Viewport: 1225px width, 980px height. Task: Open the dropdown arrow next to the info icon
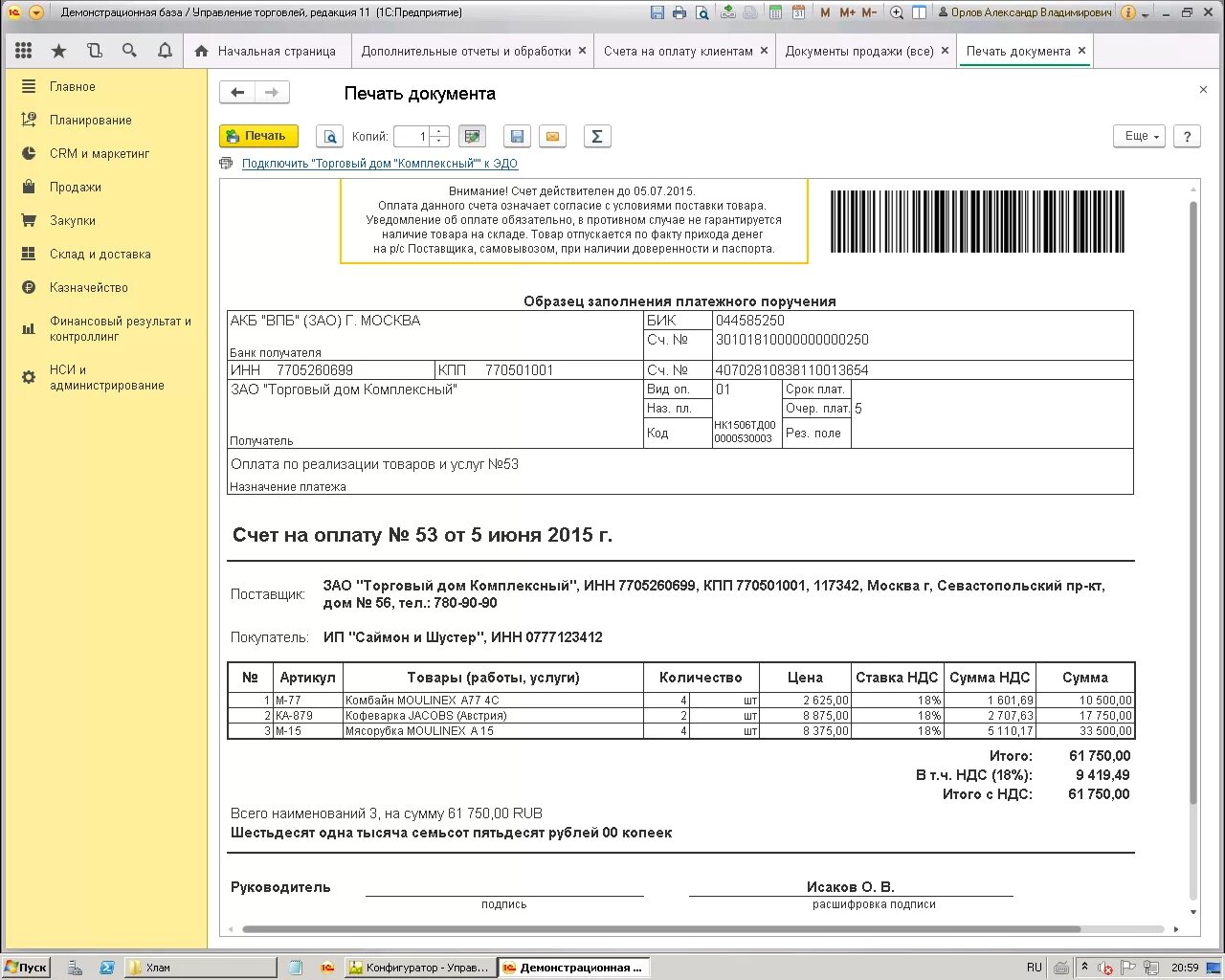coord(1146,14)
